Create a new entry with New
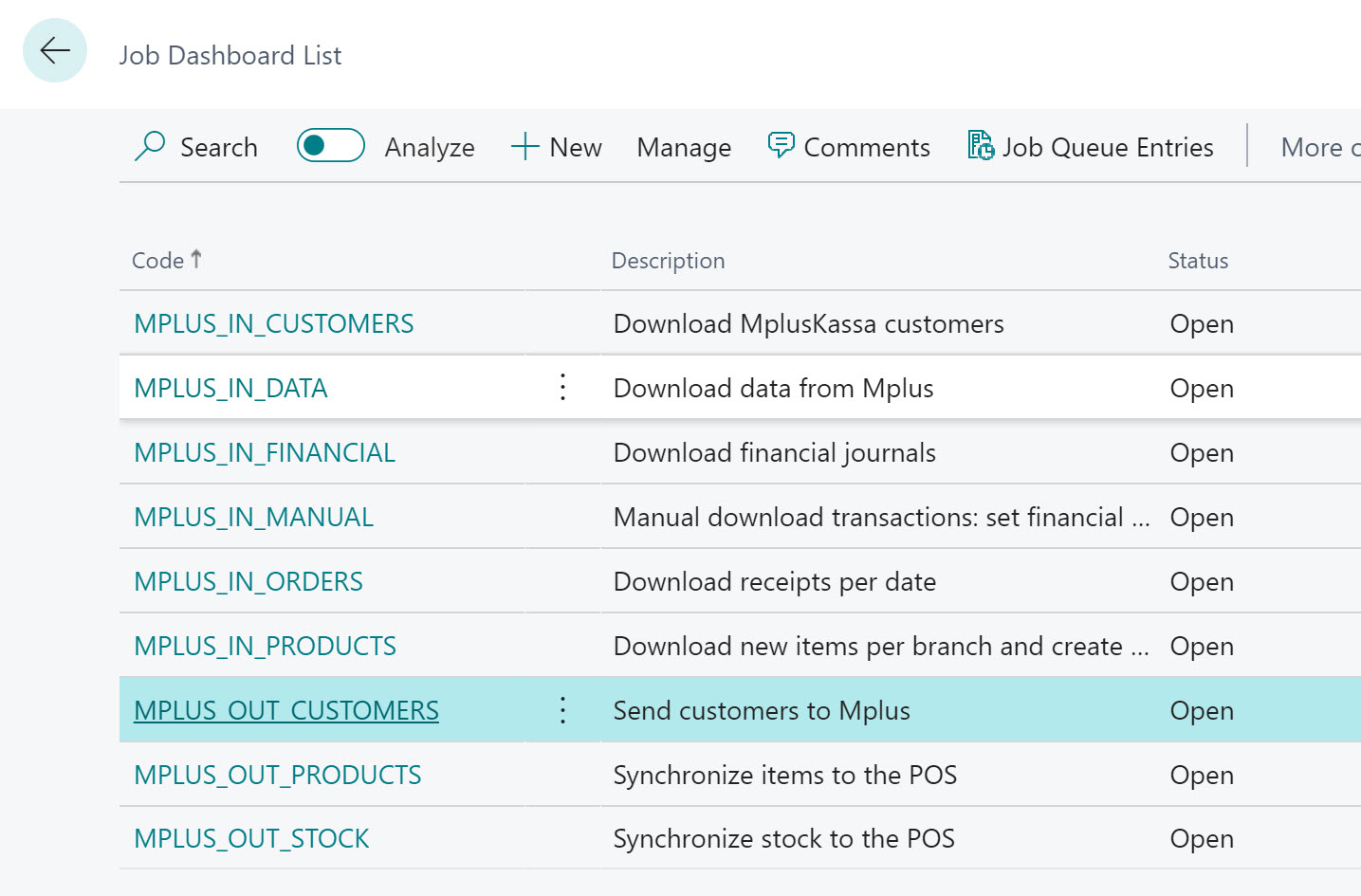 click(x=557, y=147)
